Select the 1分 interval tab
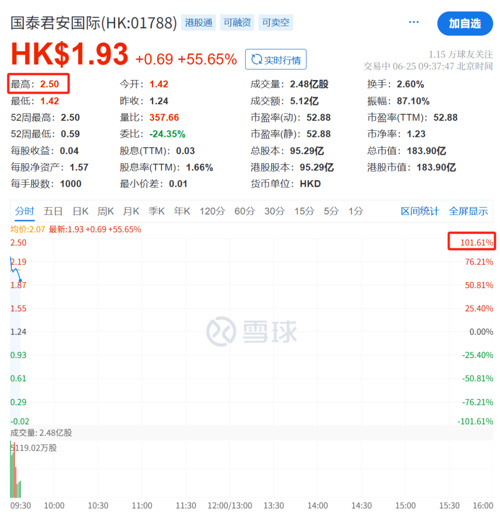This screenshot has width=500, height=519. click(x=356, y=211)
